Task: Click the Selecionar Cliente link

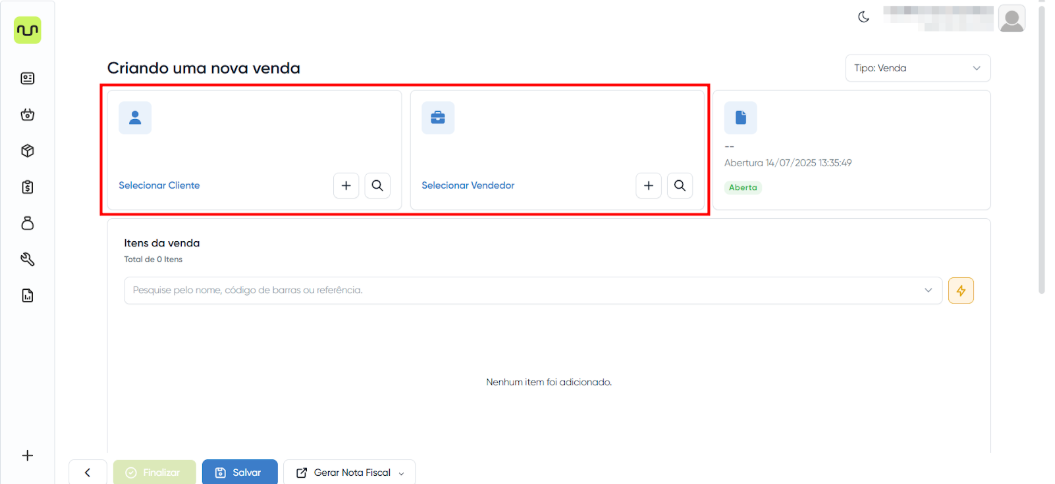Action: [x=159, y=186]
